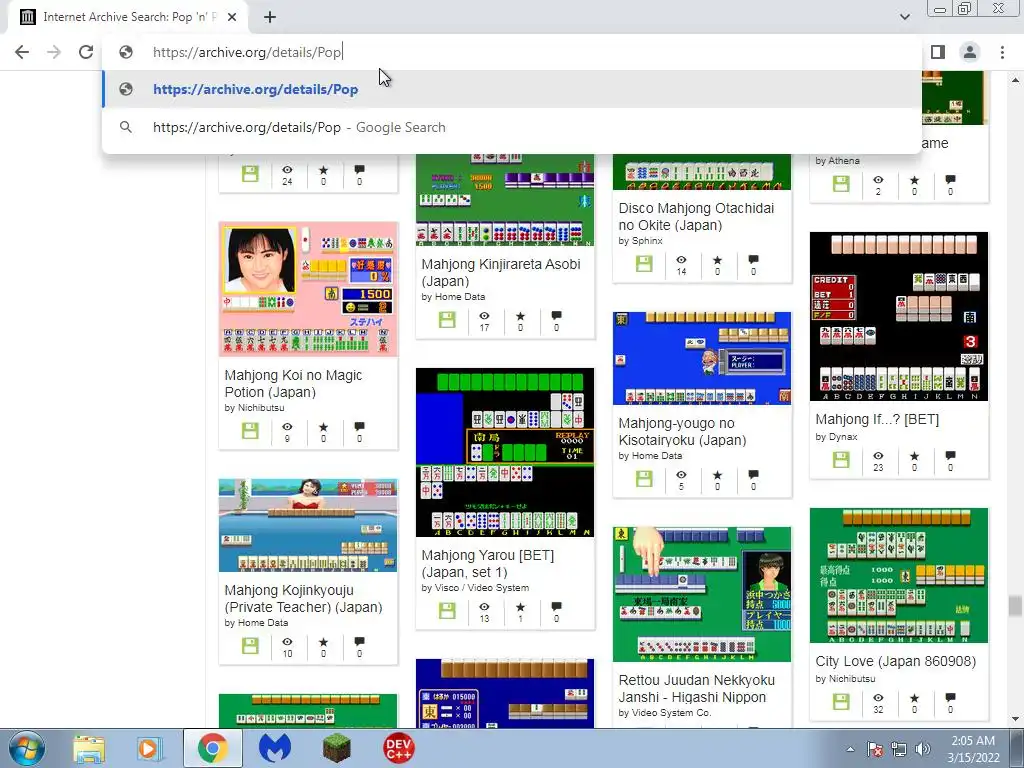The image size is (1024, 768).
Task: Open Mahjong Kinjirareta Asobi (Japan) title link
Action: pyautogui.click(x=501, y=272)
